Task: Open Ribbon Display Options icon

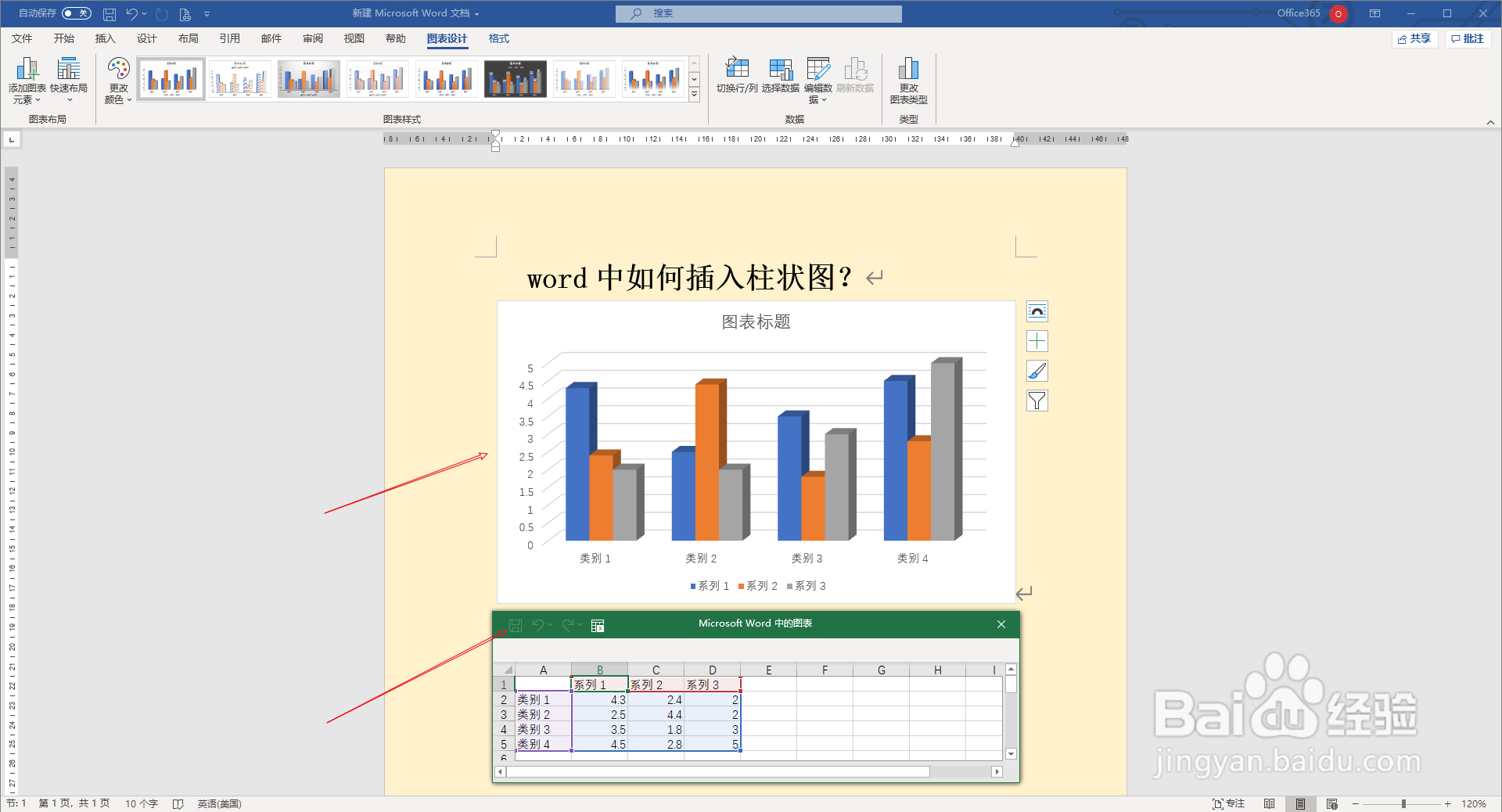Action: (1374, 13)
